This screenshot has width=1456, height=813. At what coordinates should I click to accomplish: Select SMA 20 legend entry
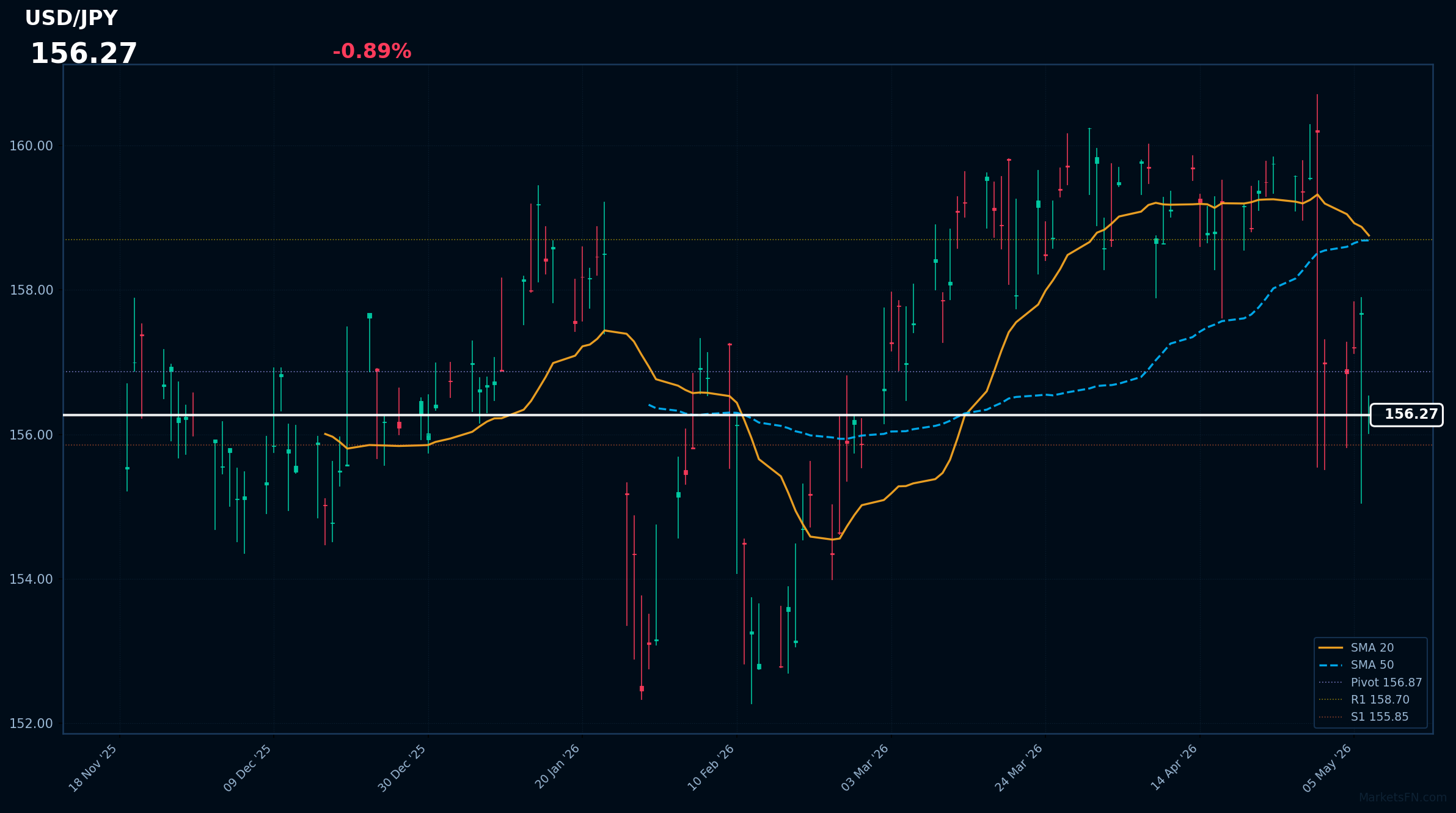(x=1356, y=647)
